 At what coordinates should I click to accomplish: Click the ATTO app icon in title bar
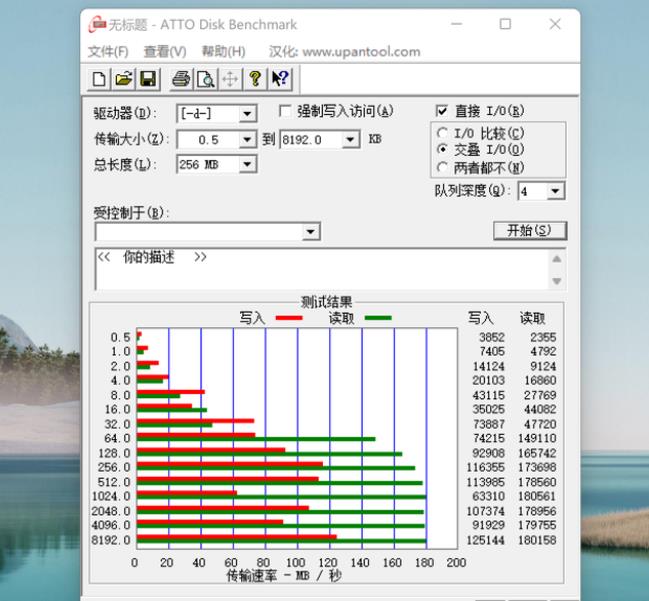(x=97, y=24)
